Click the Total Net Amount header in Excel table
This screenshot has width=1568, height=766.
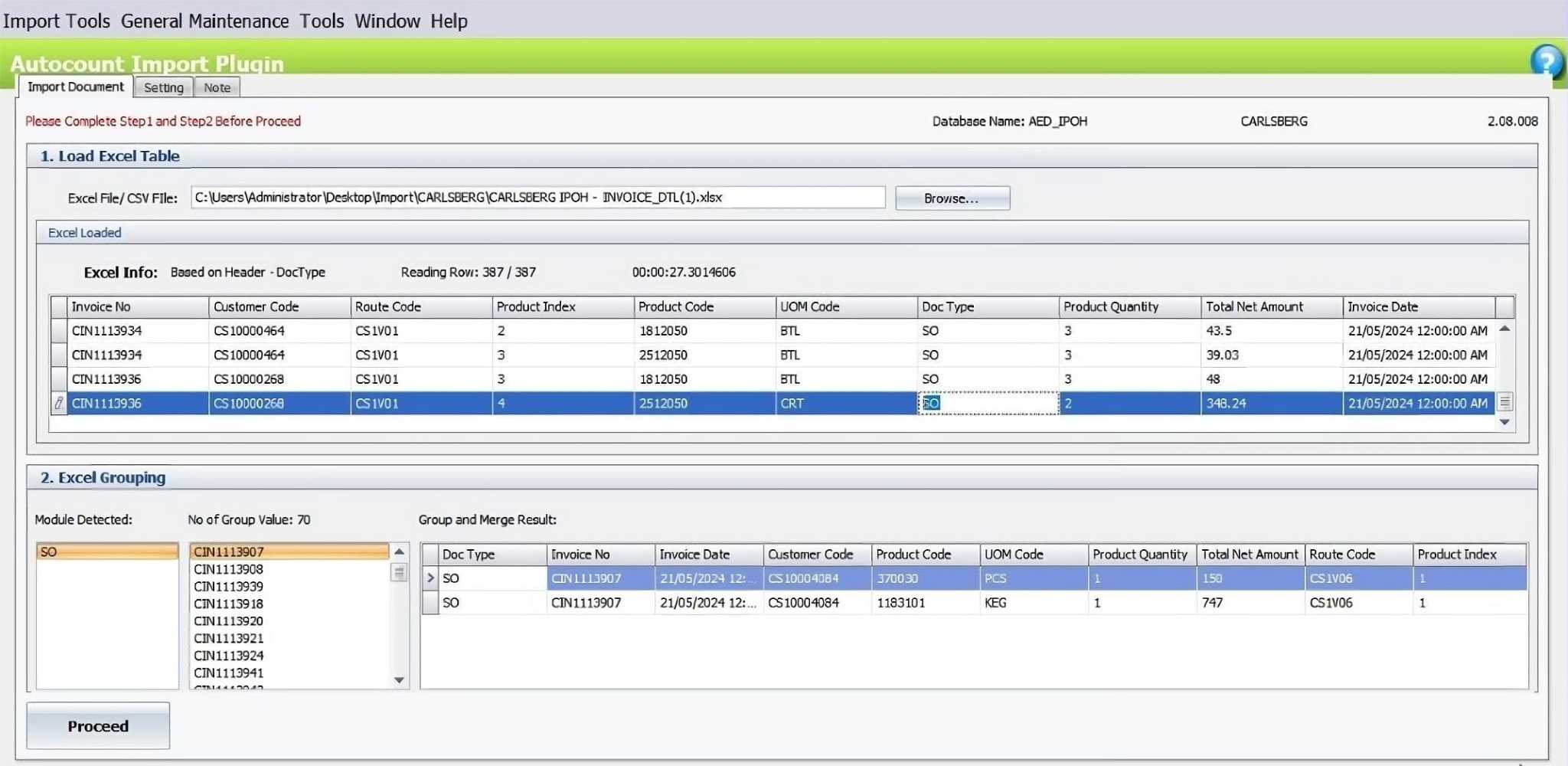[1272, 306]
